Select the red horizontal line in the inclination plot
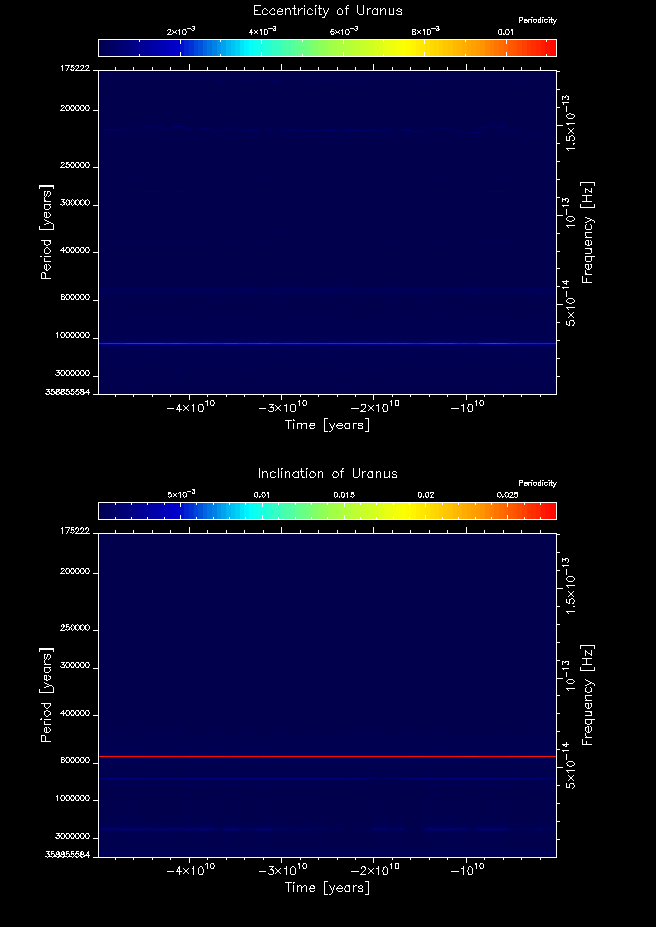 328,757
